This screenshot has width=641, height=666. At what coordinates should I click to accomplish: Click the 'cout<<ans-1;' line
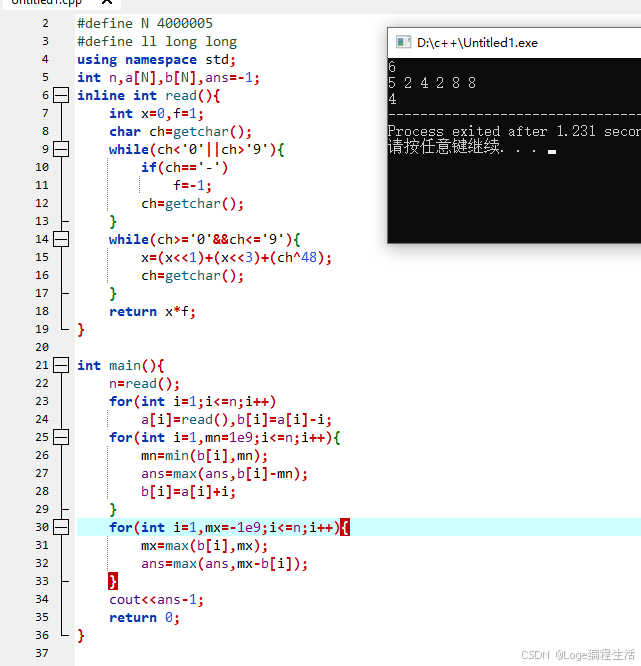pos(156,599)
